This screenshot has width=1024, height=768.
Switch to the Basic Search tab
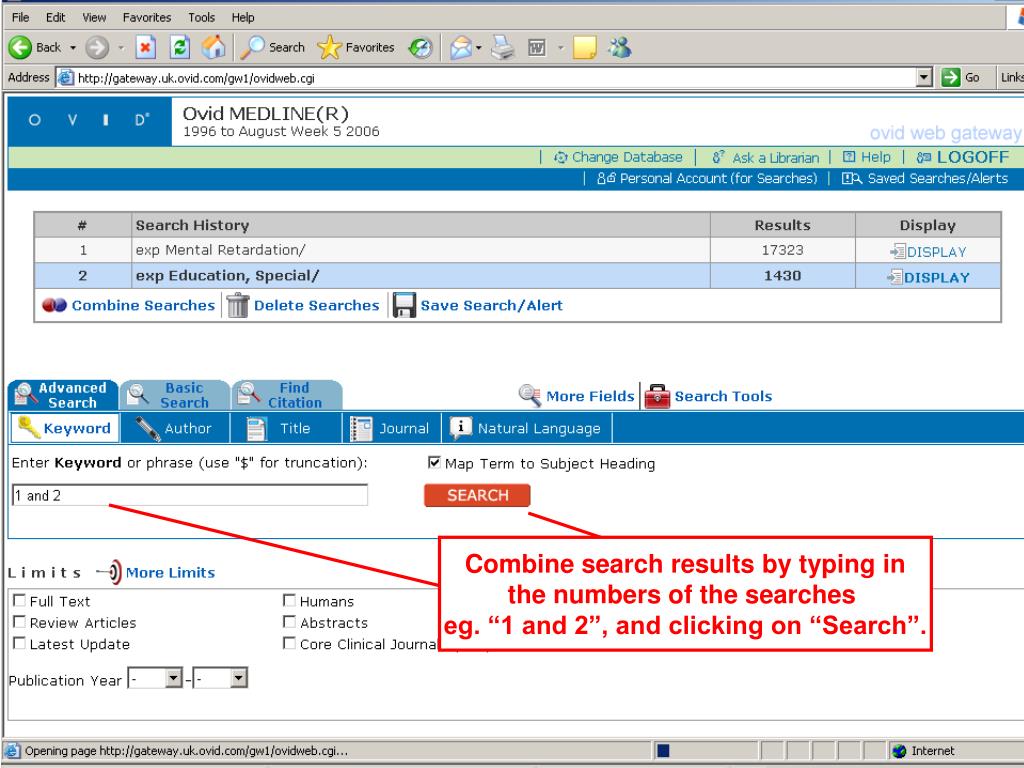(175, 395)
